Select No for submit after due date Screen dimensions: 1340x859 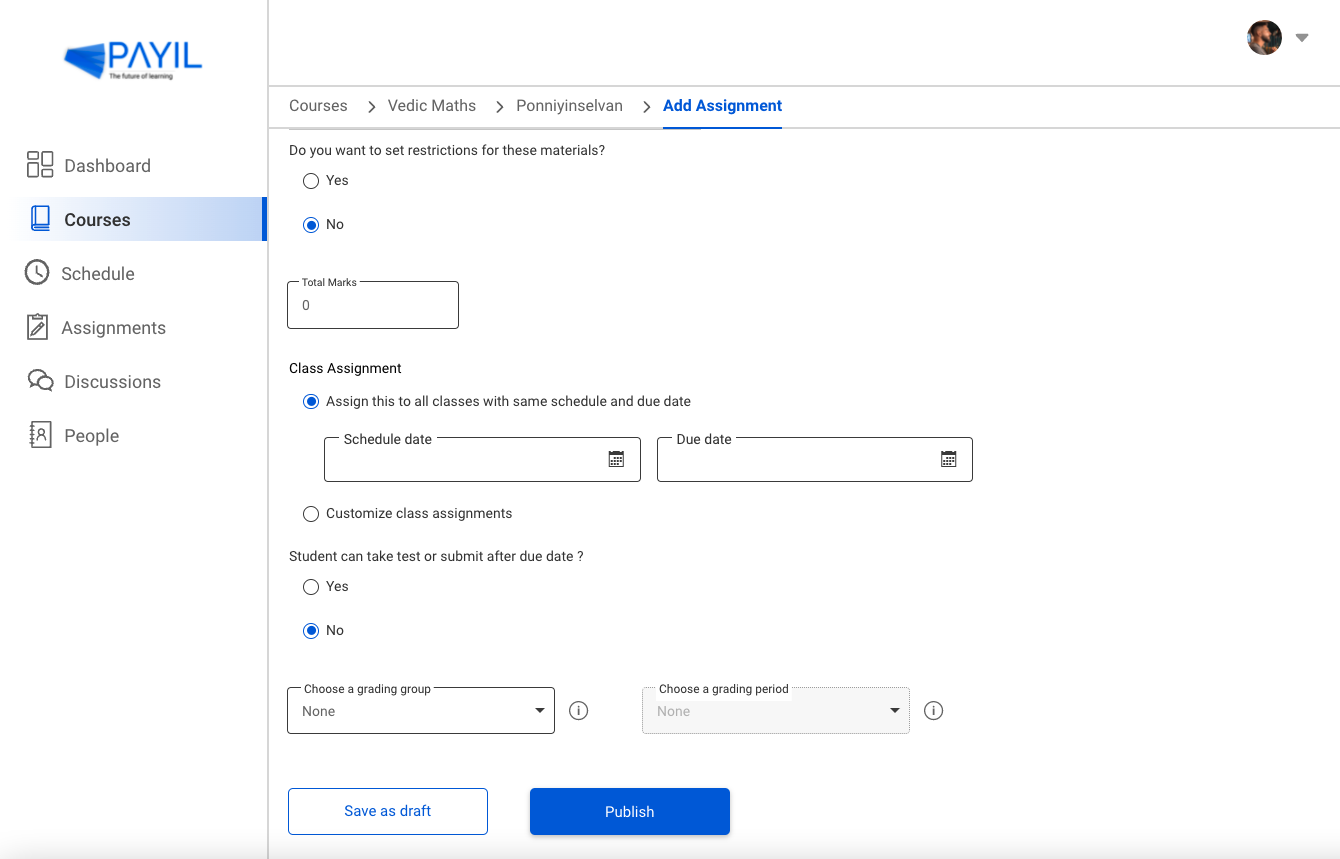pos(311,631)
